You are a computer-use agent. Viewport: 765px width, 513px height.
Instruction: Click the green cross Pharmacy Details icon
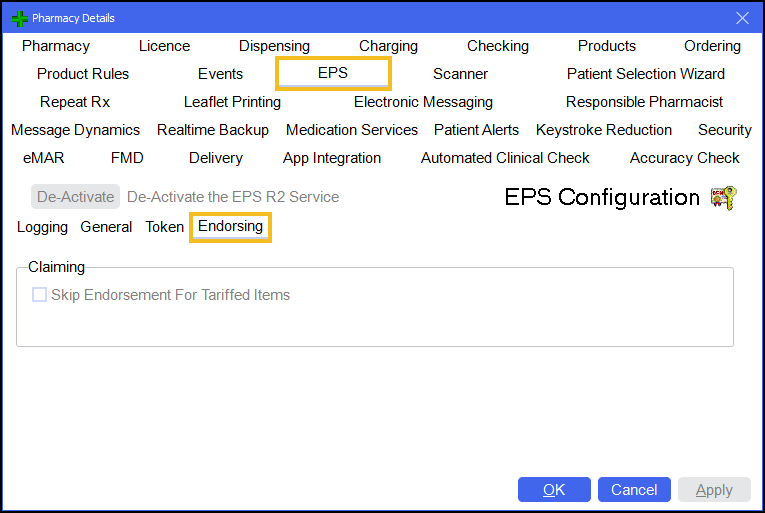19,18
